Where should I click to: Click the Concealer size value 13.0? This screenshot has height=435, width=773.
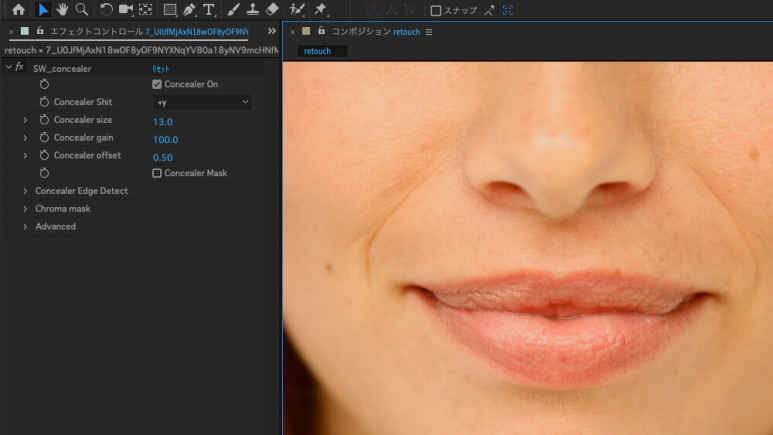coord(162,121)
